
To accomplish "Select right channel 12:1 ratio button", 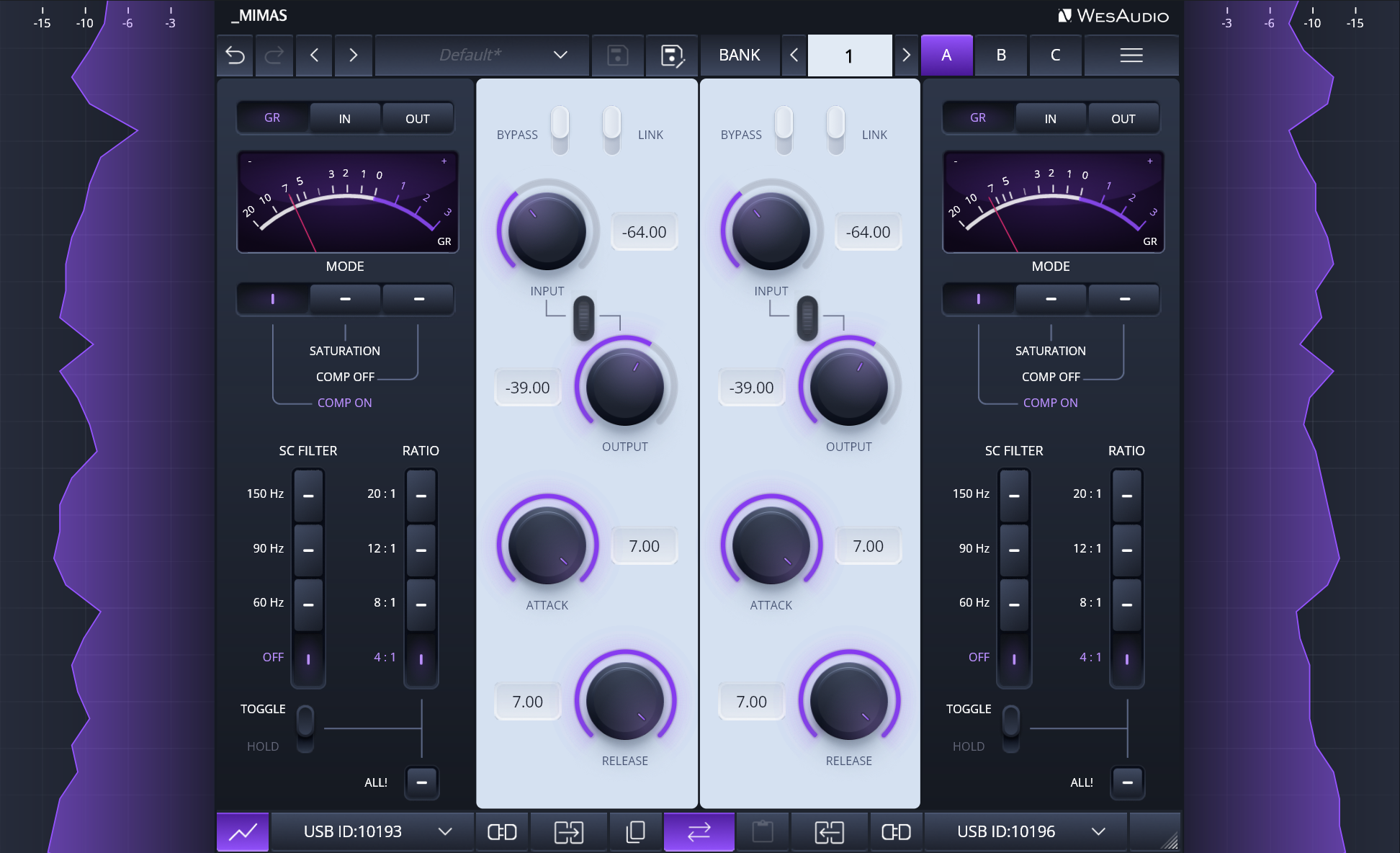I will click(x=1127, y=550).
